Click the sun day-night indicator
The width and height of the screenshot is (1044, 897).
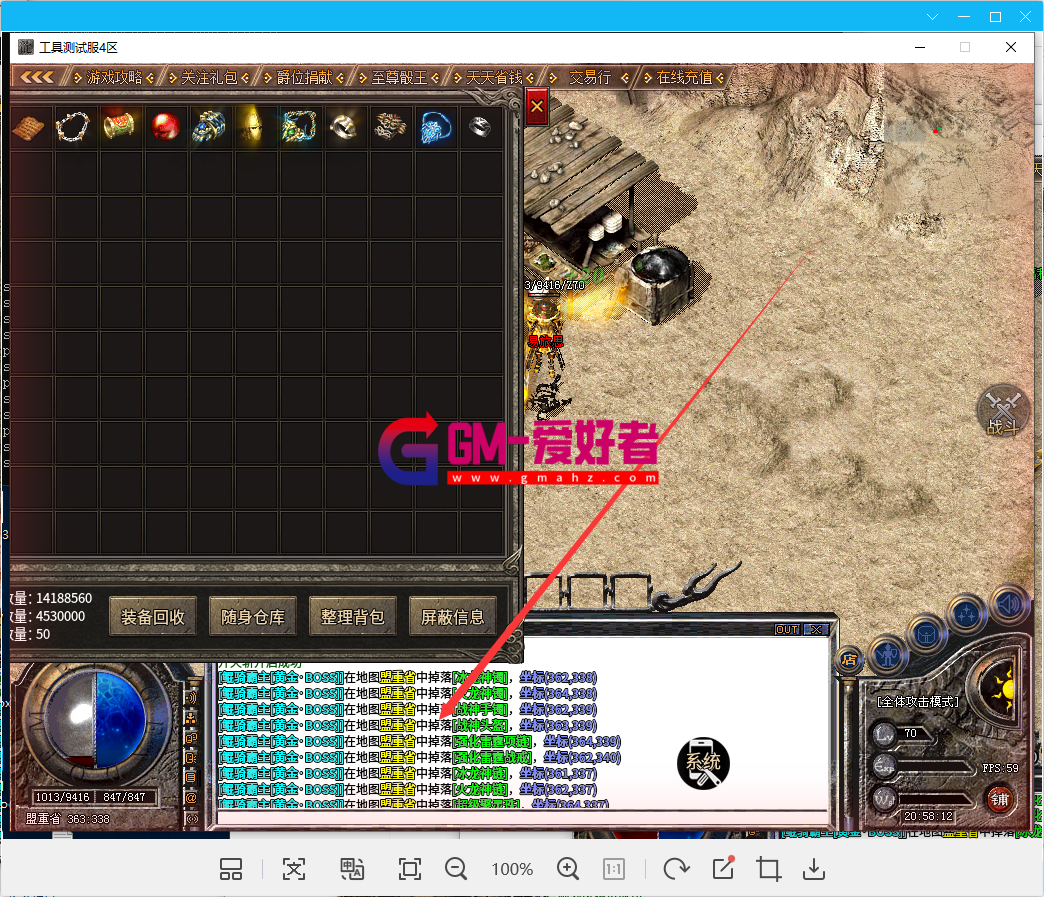pyautogui.click(x=1002, y=688)
